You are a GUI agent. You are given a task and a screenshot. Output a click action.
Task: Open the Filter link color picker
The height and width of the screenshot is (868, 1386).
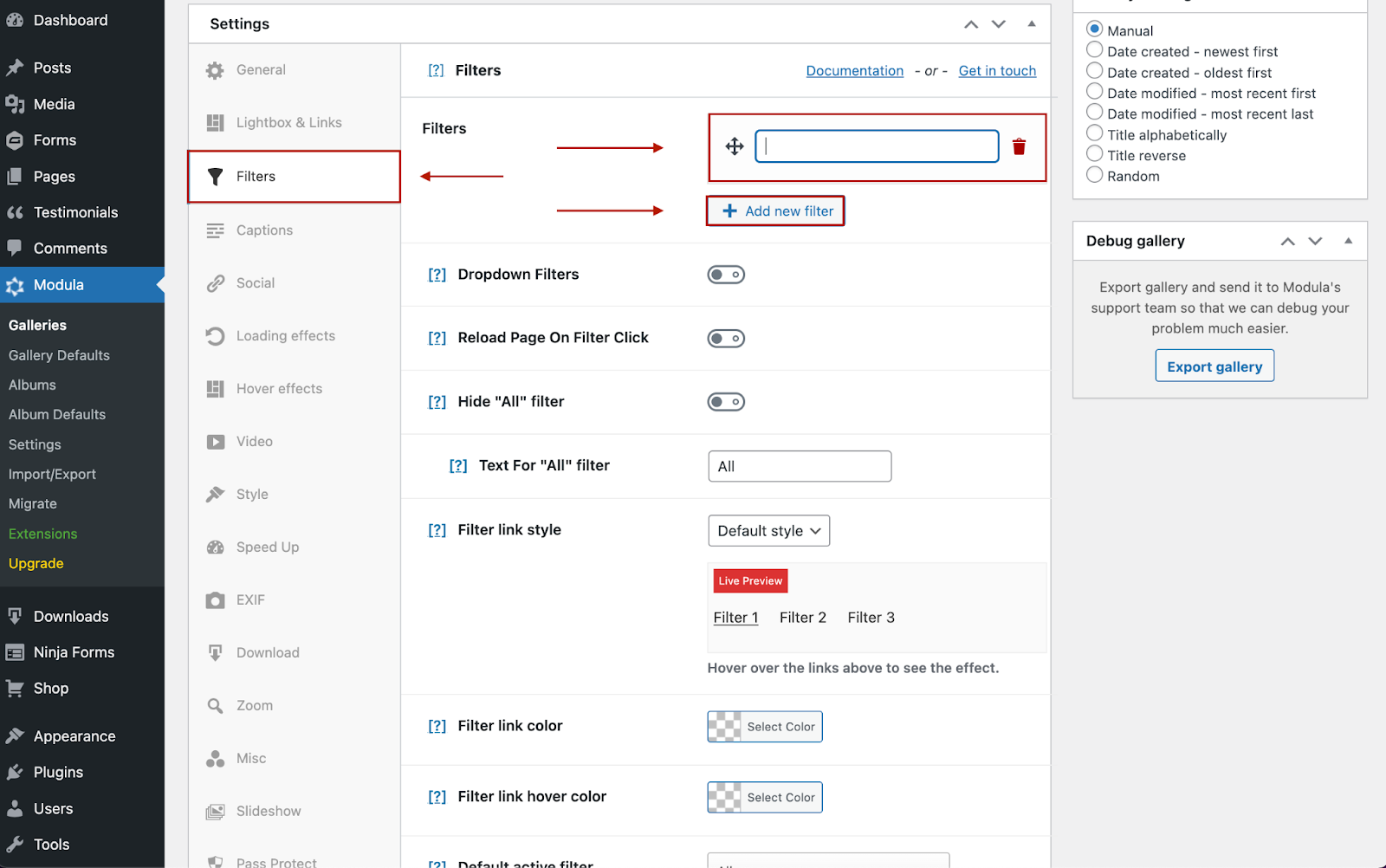[765, 727]
